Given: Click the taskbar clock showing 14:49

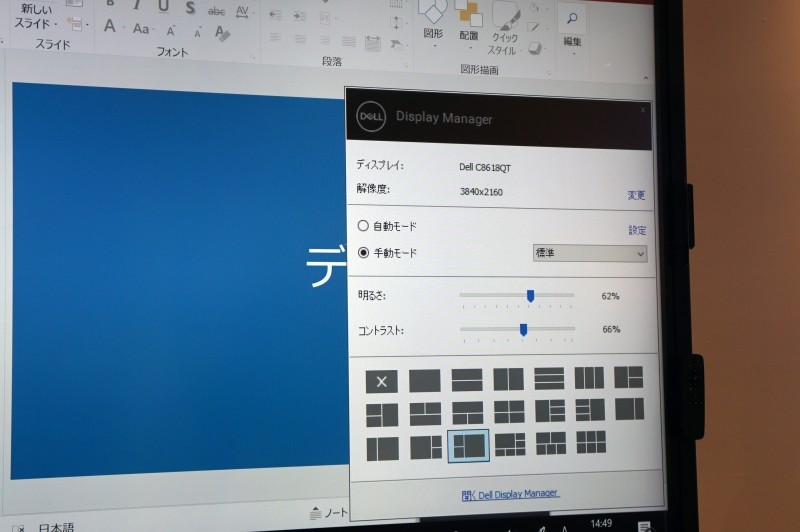Looking at the screenshot, I should tap(601, 523).
